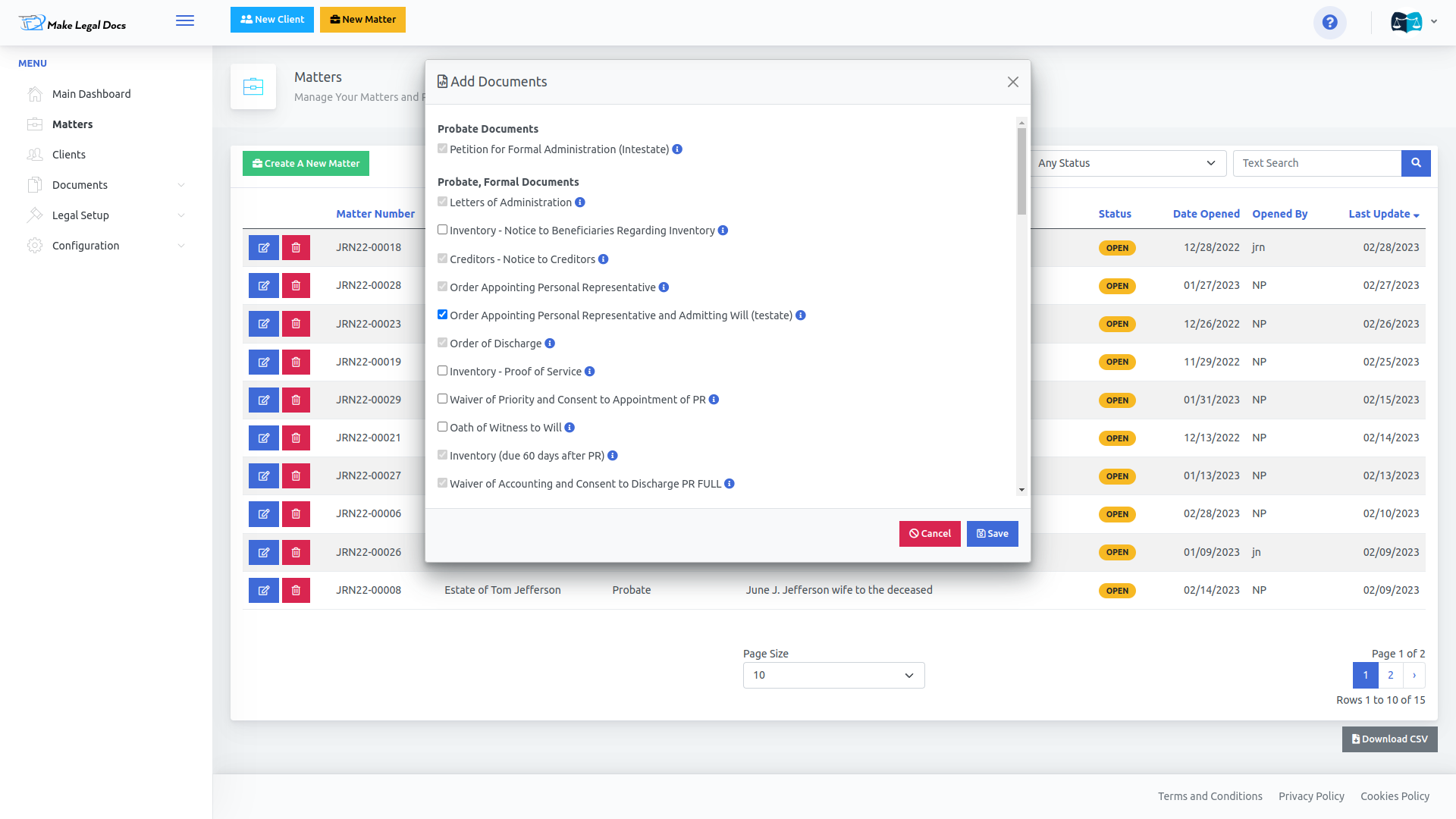Click delete trash icon for JRN22-00028
This screenshot has height=819, width=1456.
coord(296,286)
